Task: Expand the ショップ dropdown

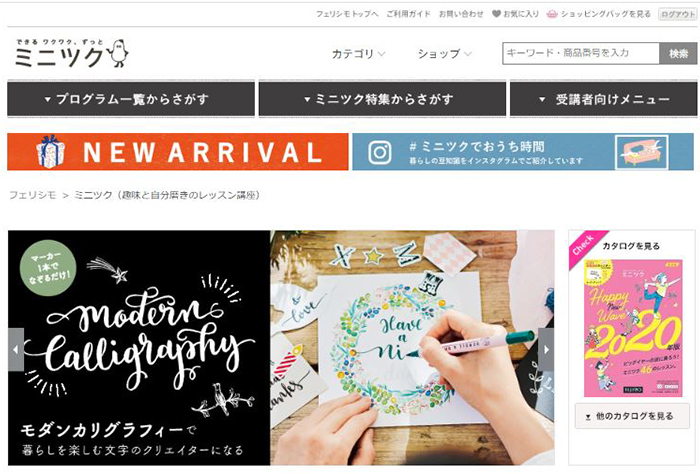Action: 444,54
